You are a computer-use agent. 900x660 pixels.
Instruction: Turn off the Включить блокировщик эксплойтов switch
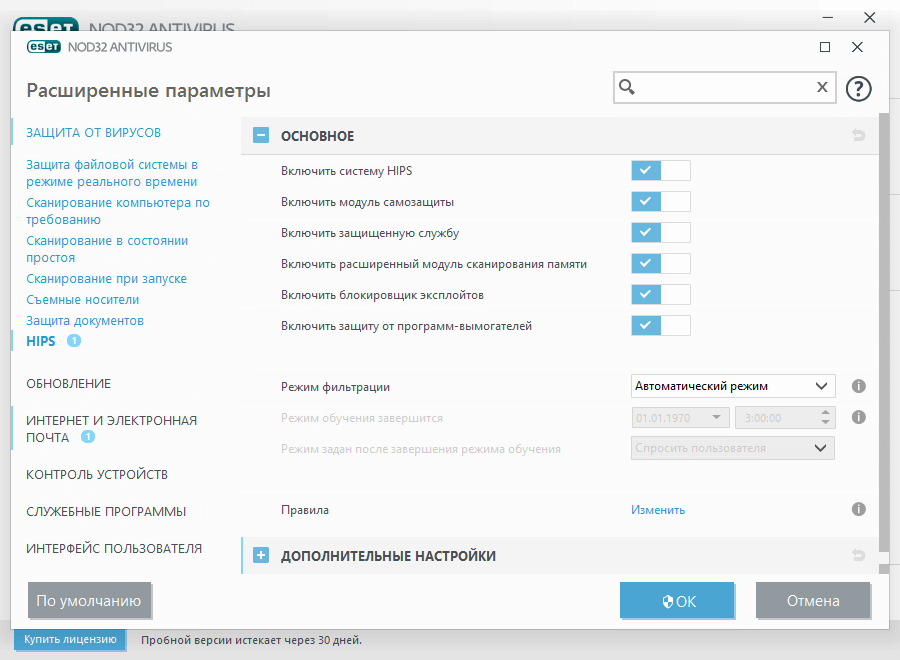[660, 294]
